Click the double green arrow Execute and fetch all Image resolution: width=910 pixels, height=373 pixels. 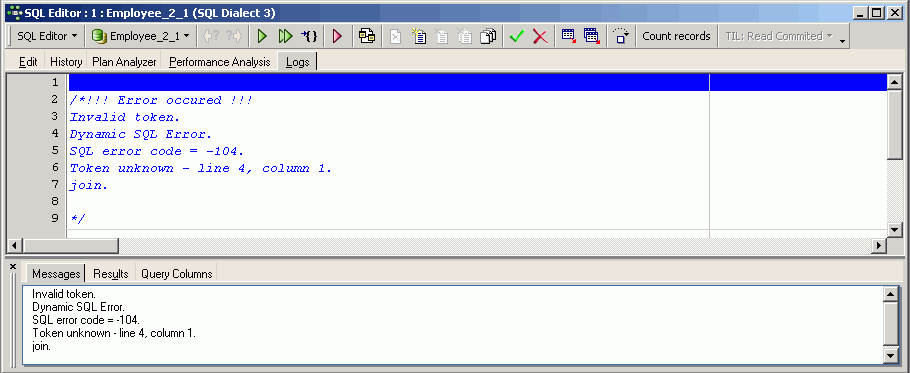(x=285, y=37)
